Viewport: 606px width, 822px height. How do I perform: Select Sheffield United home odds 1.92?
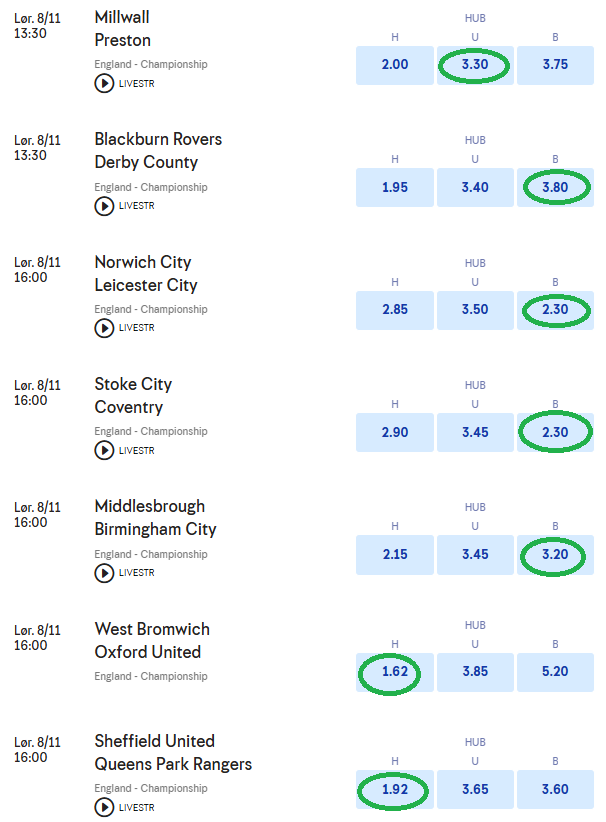click(x=395, y=789)
